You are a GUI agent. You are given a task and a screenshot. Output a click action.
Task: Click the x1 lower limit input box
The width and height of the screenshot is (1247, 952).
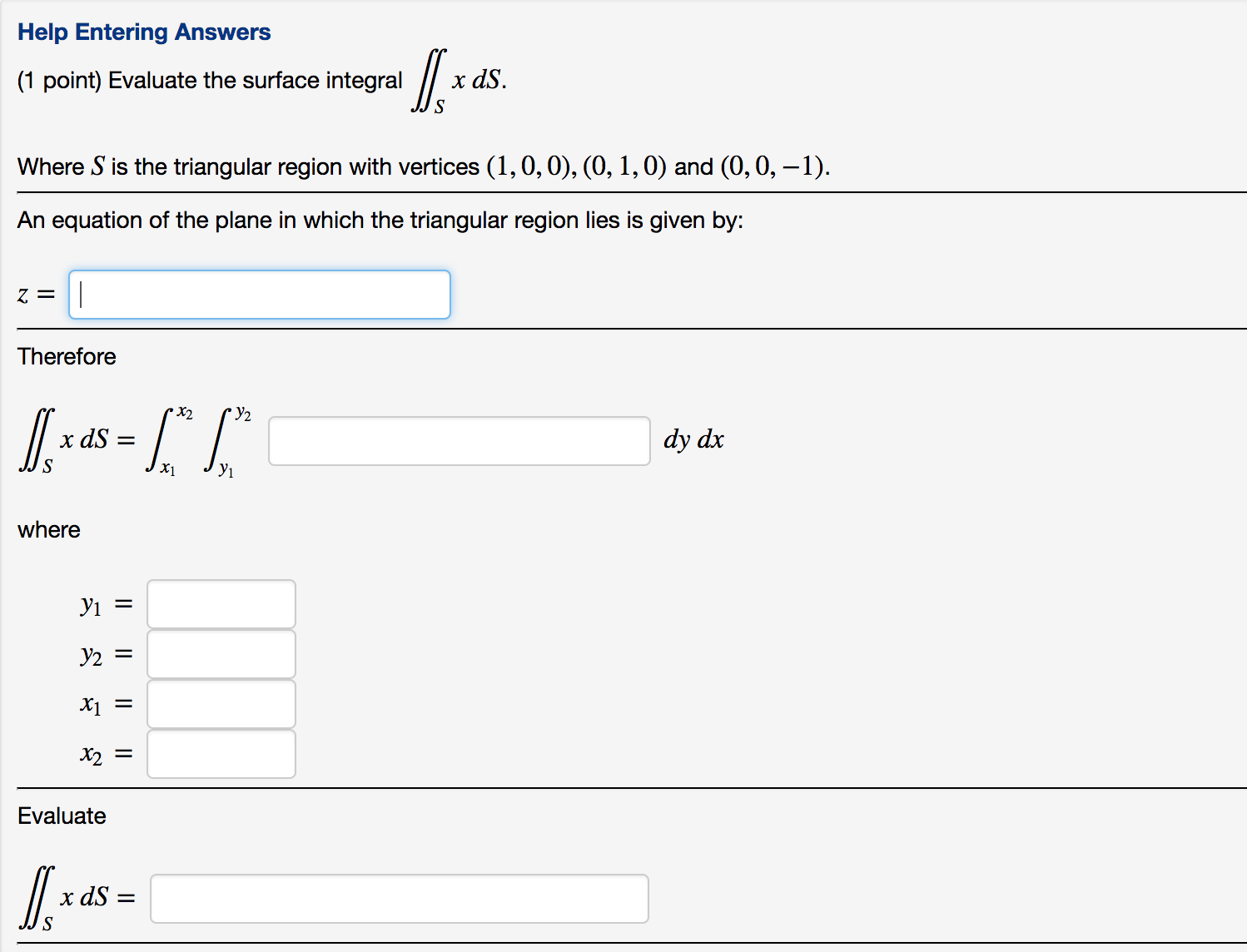coord(221,704)
